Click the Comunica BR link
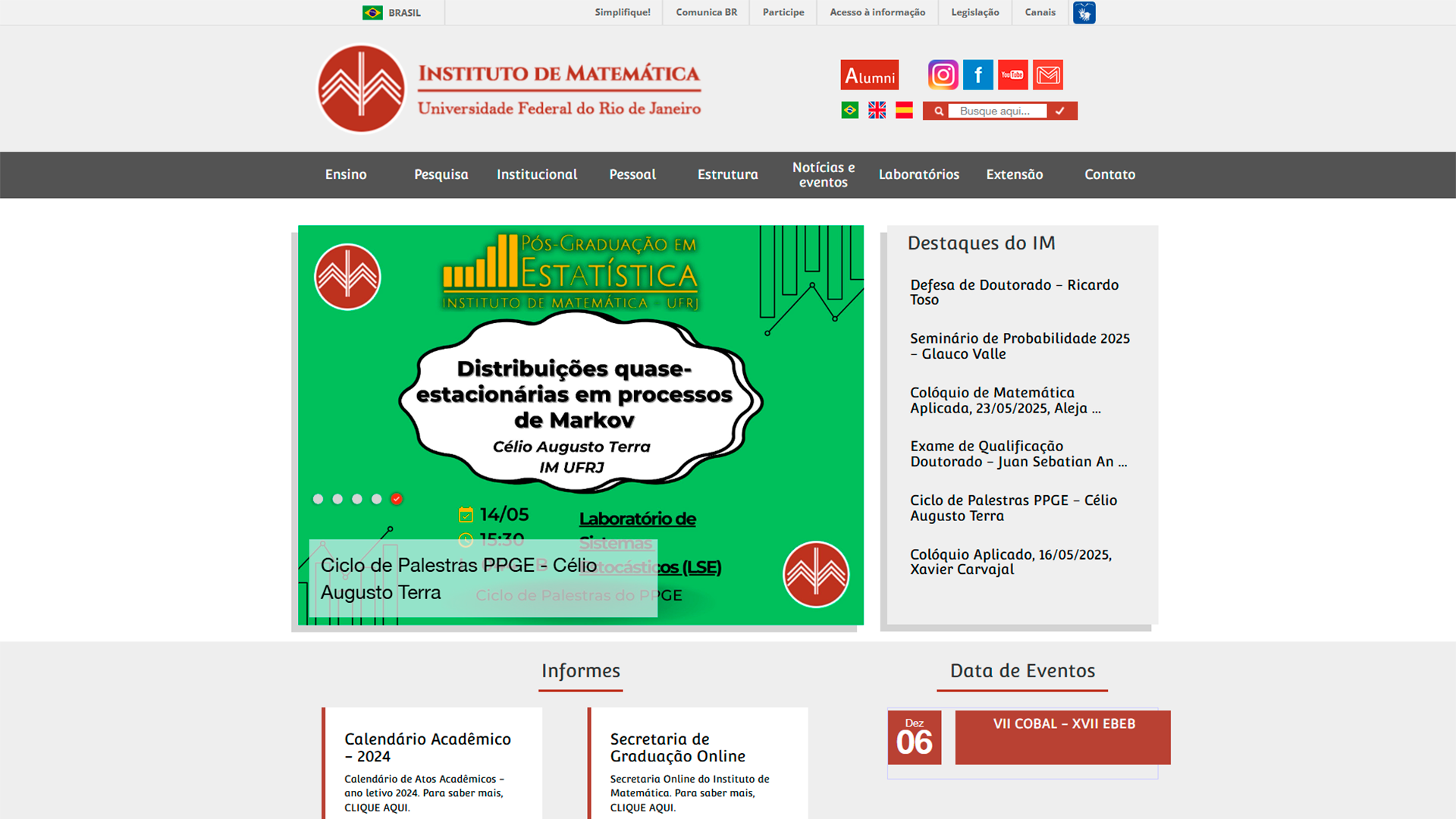1456x819 pixels. 706,12
